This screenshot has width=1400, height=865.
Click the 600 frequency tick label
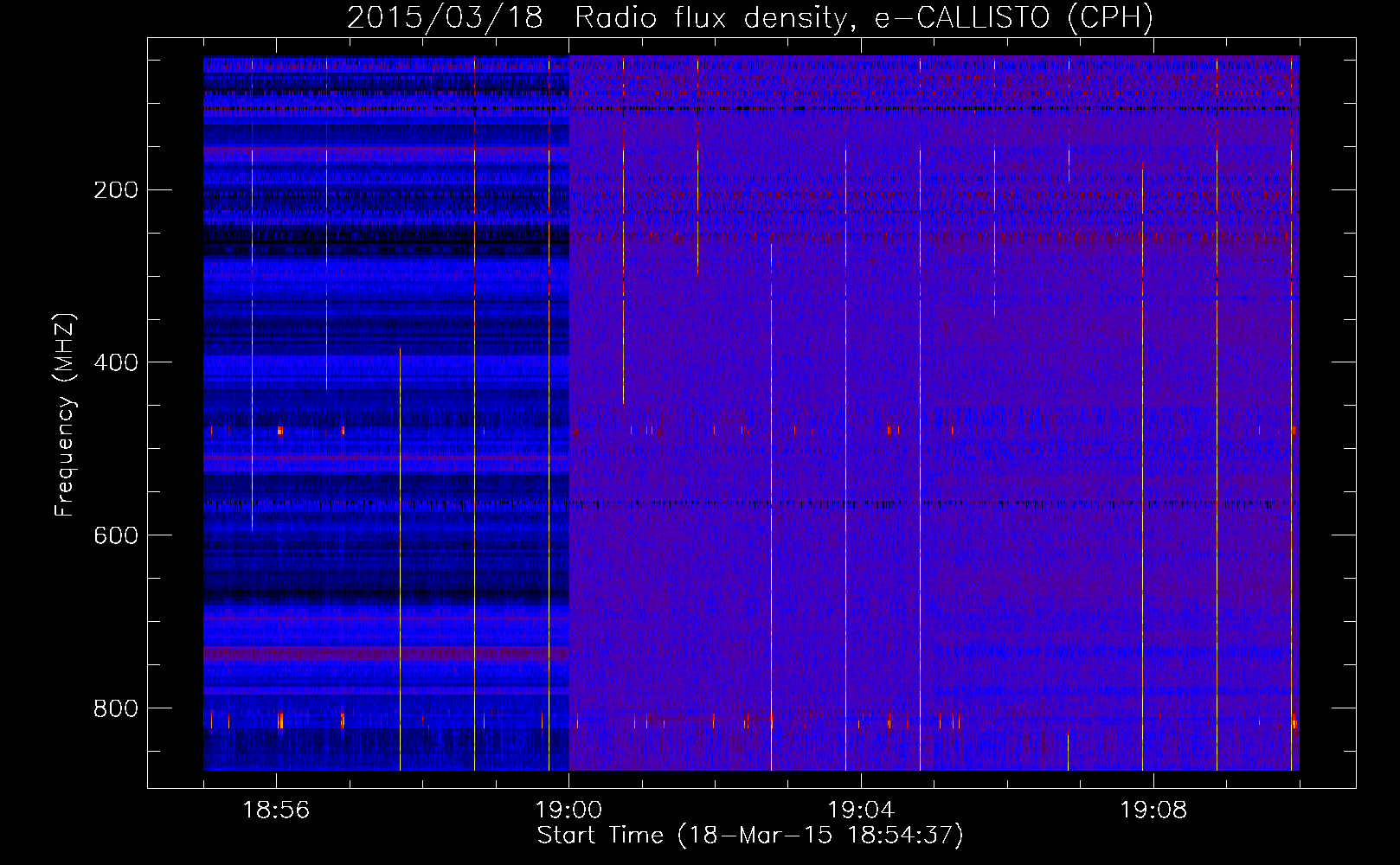coord(116,536)
